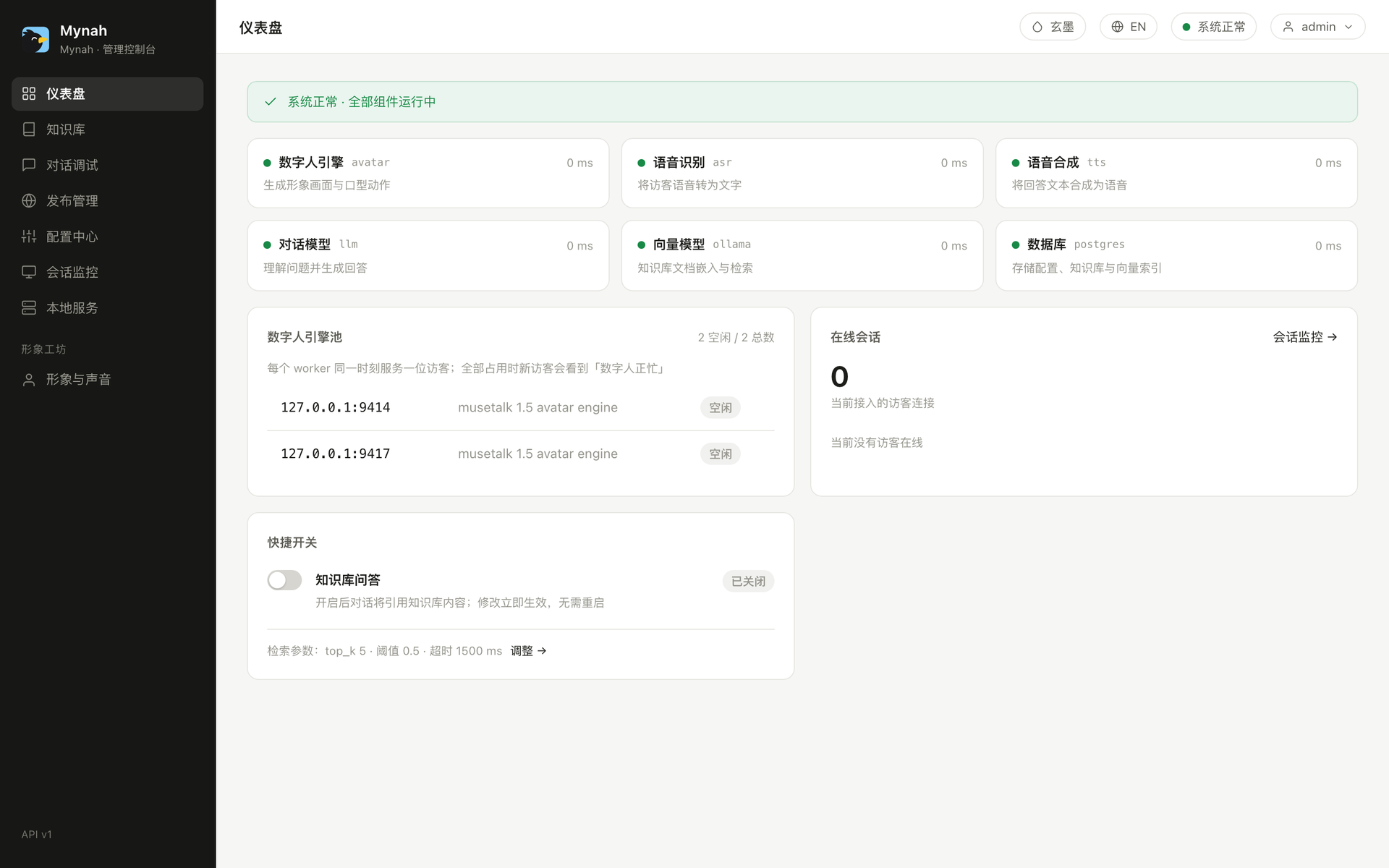Toggle the 知识库问答 switch on
1389x868 pixels.
(284, 580)
